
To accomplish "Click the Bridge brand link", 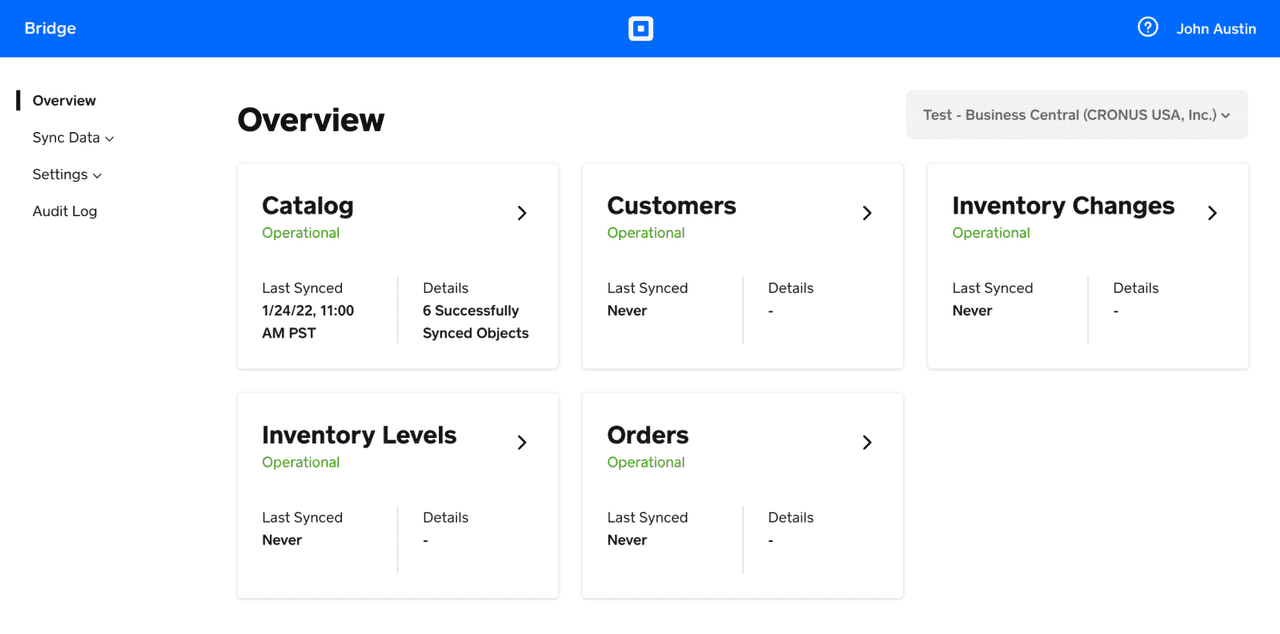I will 49,28.
